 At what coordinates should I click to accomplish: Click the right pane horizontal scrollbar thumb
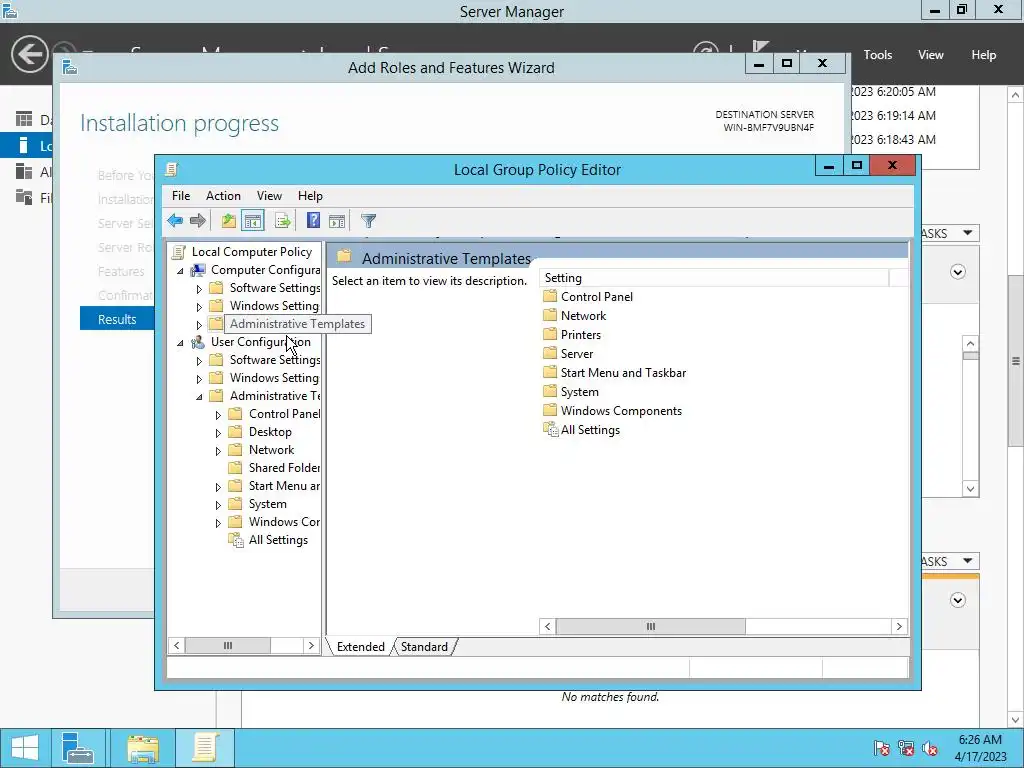pos(650,626)
